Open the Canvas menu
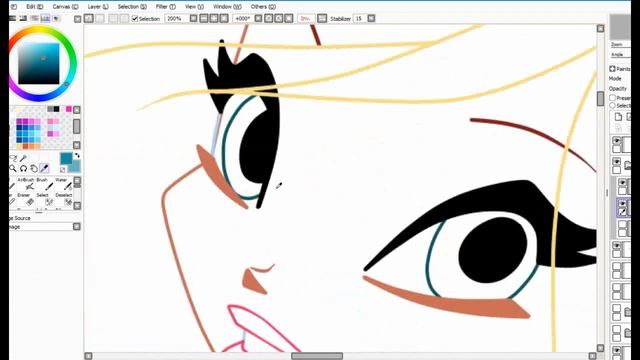Screen dimensions: 640x360 point(65,7)
